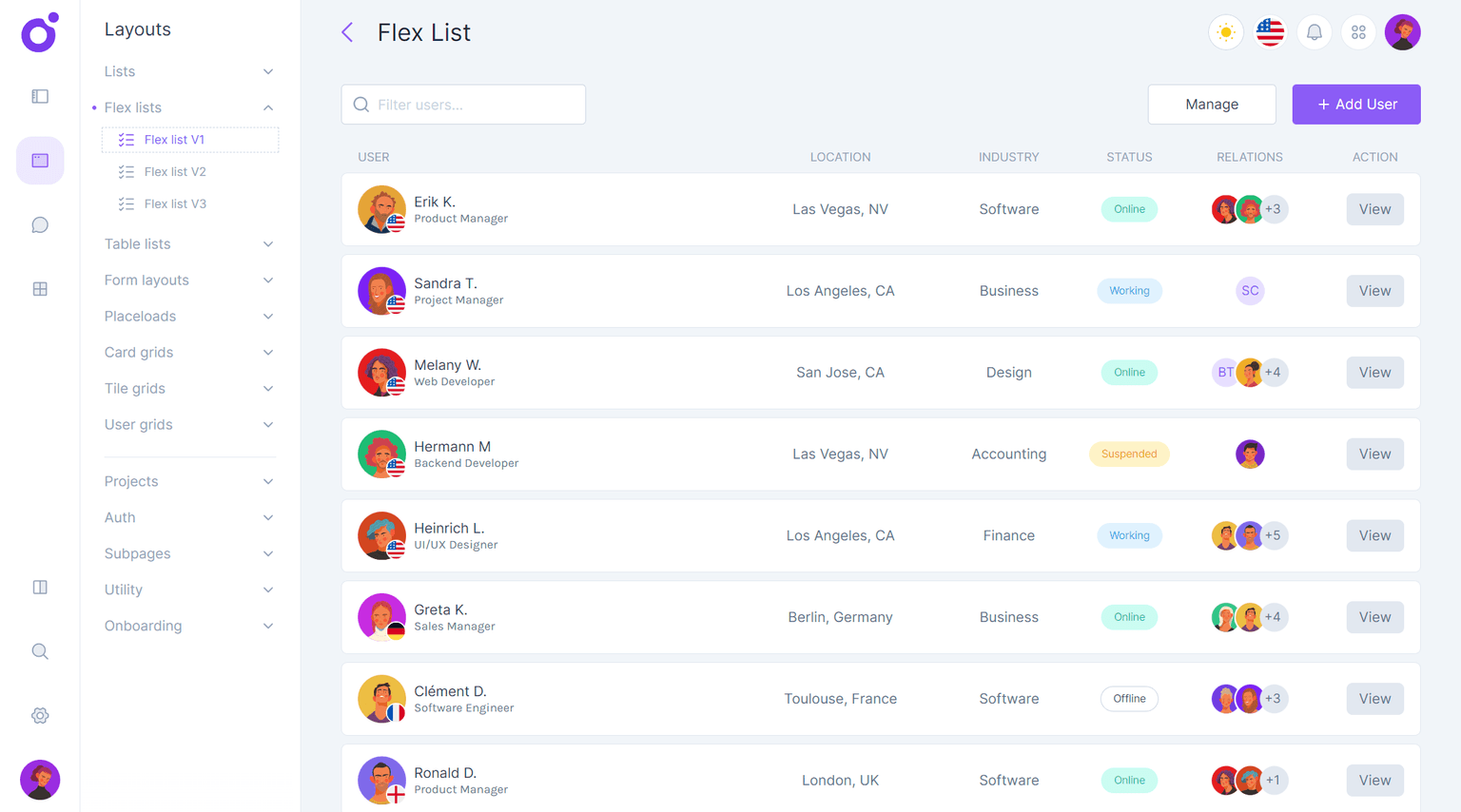The image size is (1461, 812).
Task: Open the chat icon in the sidebar
Action: (x=39, y=224)
